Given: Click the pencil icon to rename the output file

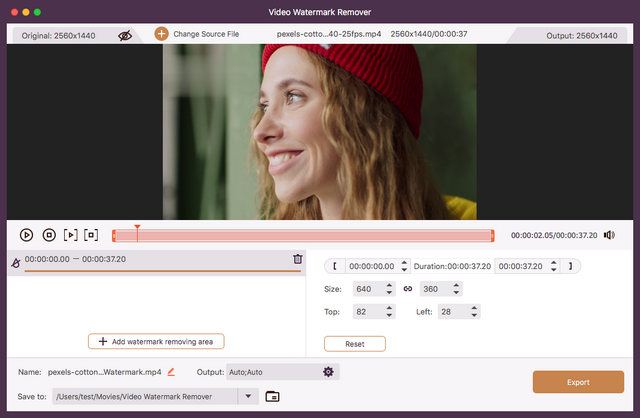Looking at the screenshot, I should tap(171, 372).
